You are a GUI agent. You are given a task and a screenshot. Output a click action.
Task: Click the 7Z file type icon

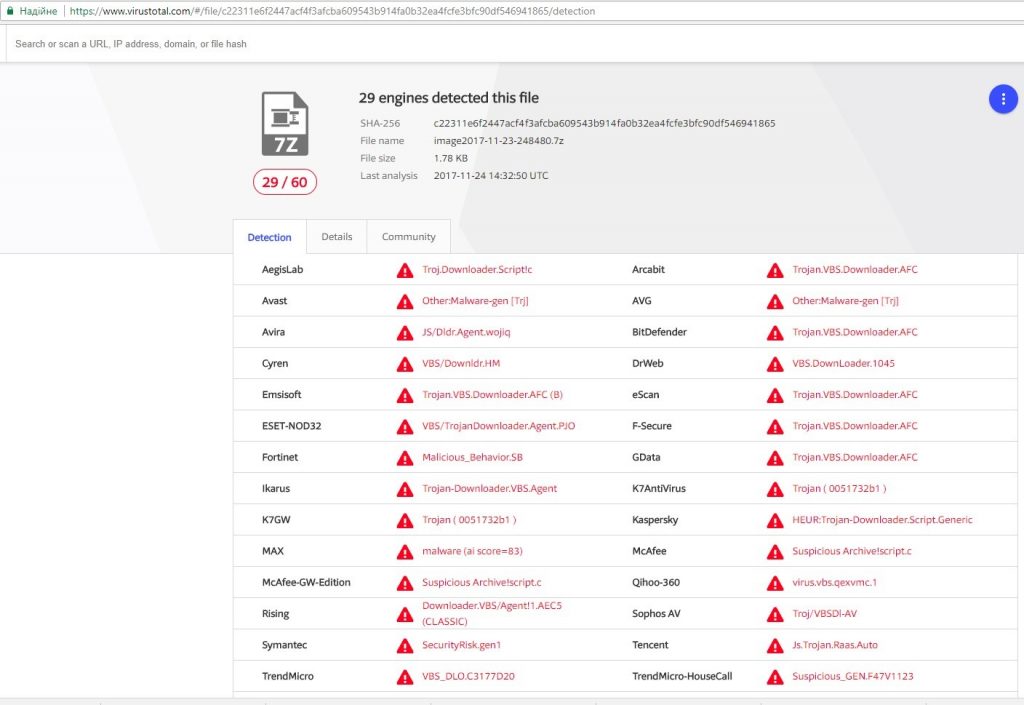[x=285, y=124]
